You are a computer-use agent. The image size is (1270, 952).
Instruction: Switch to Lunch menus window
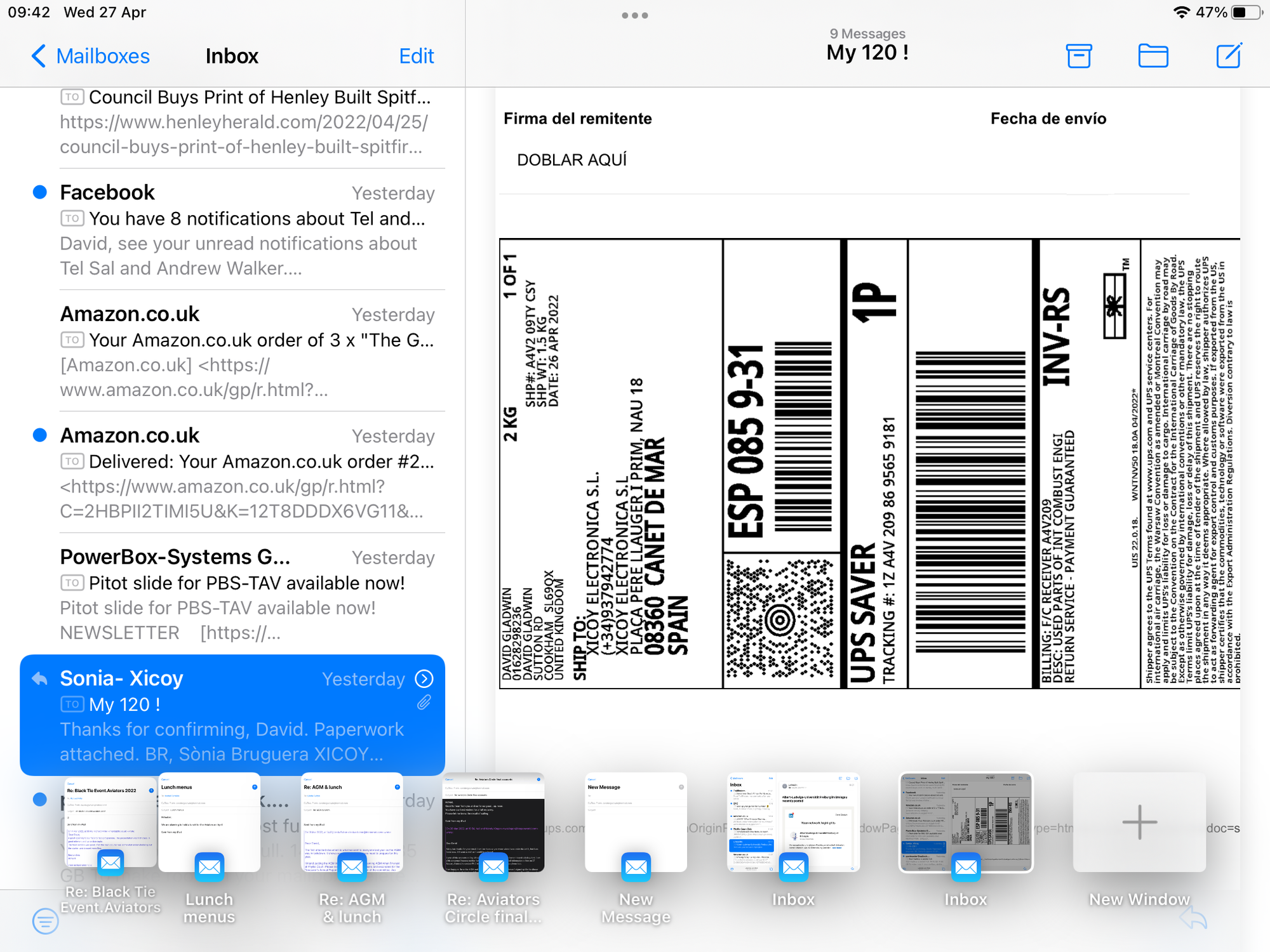click(x=209, y=823)
